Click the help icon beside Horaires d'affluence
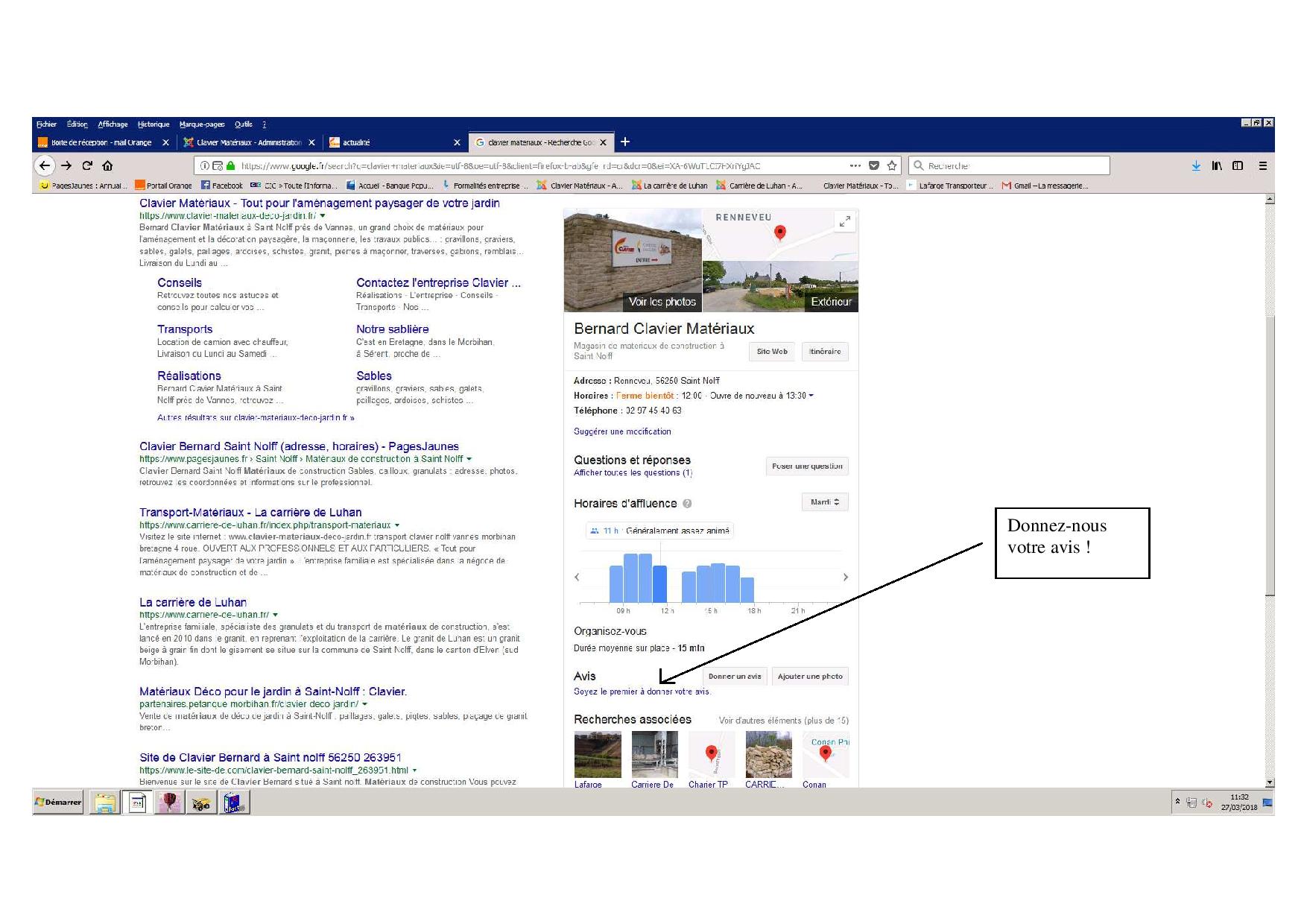The height and width of the screenshot is (924, 1307). [x=687, y=503]
